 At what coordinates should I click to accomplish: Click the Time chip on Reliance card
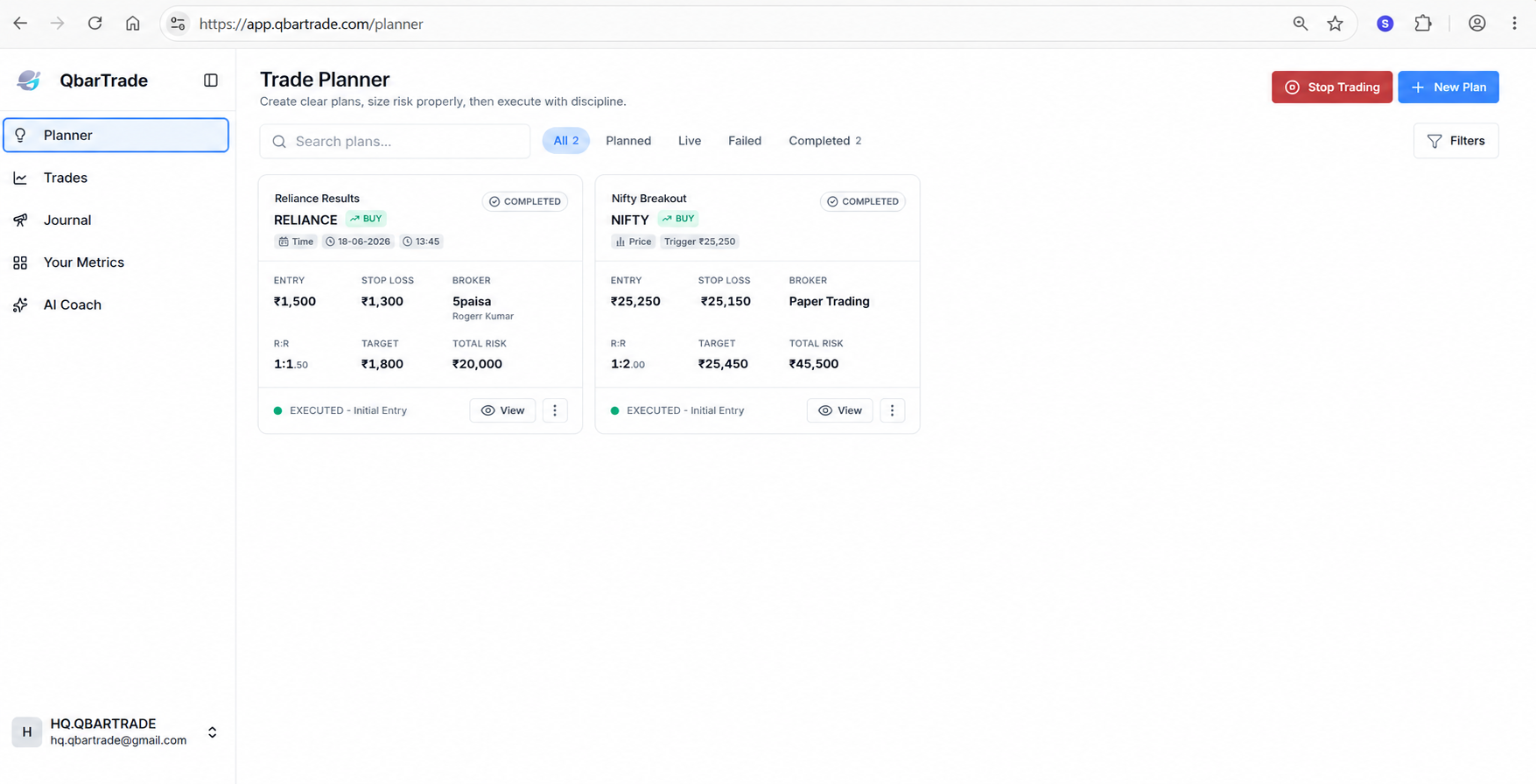pyautogui.click(x=296, y=241)
